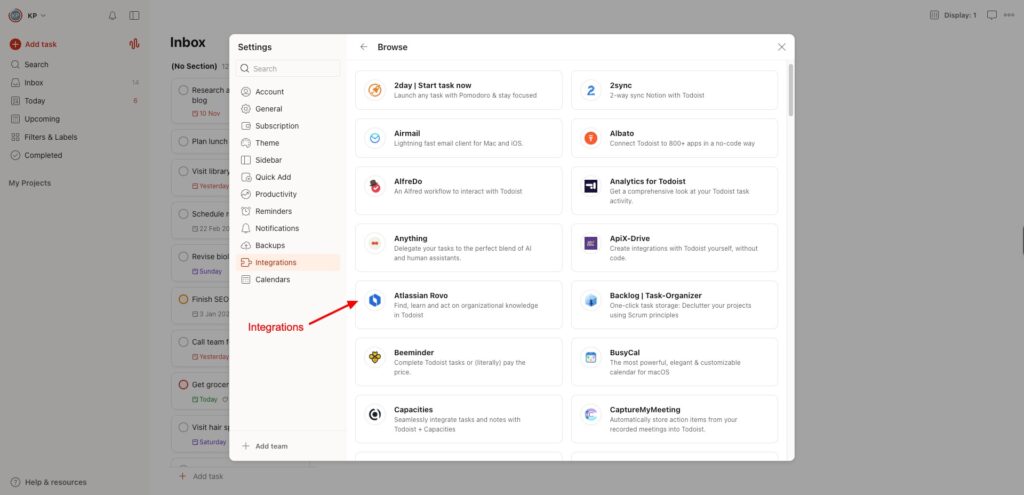Open General settings
The width and height of the screenshot is (1024, 495).
288,109
